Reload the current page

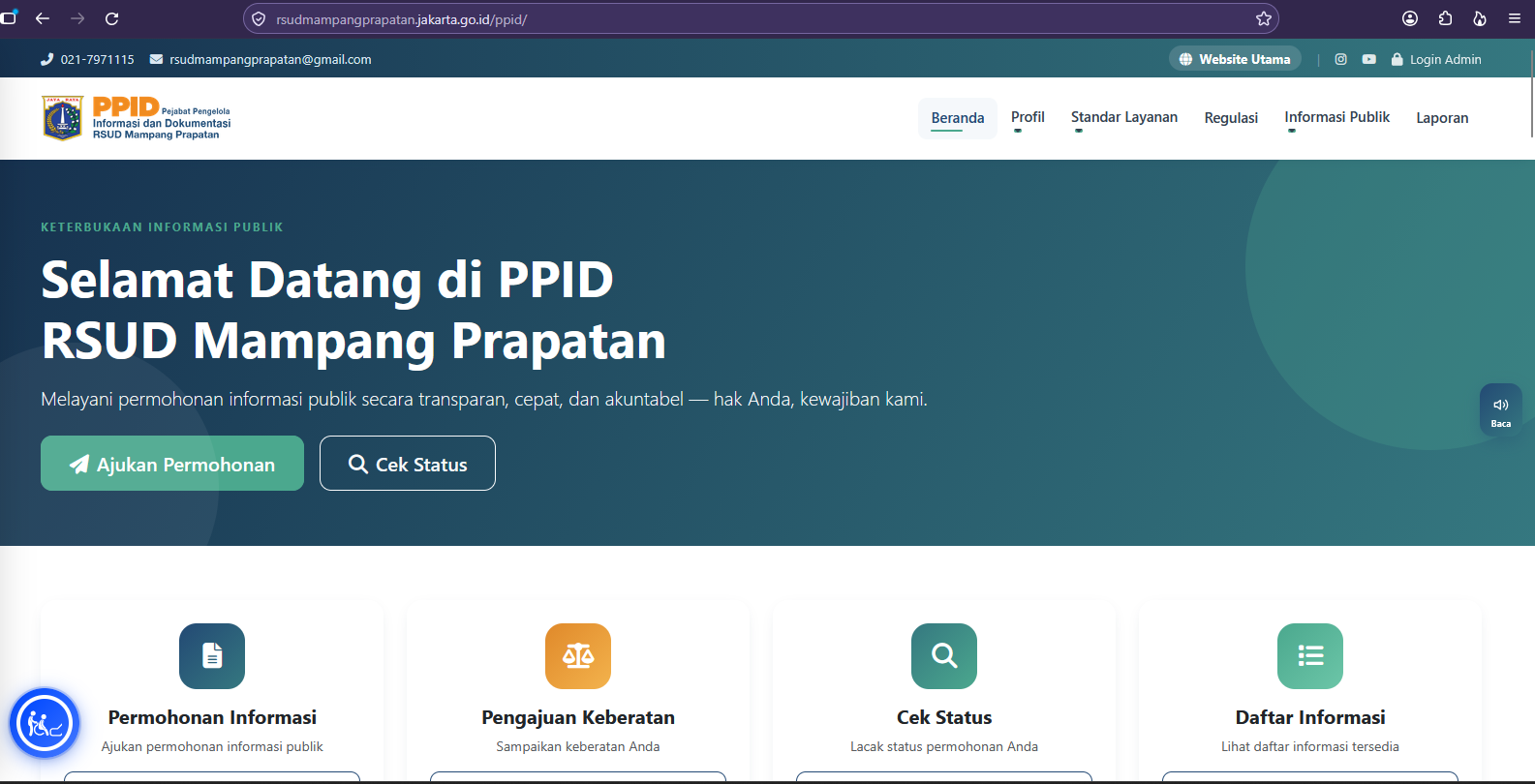pos(111,18)
